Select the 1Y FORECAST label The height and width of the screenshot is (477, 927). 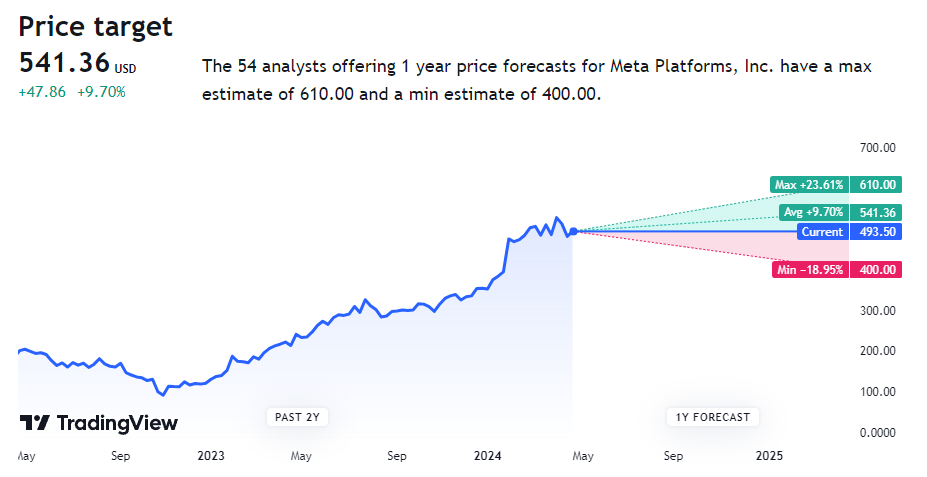click(x=710, y=417)
